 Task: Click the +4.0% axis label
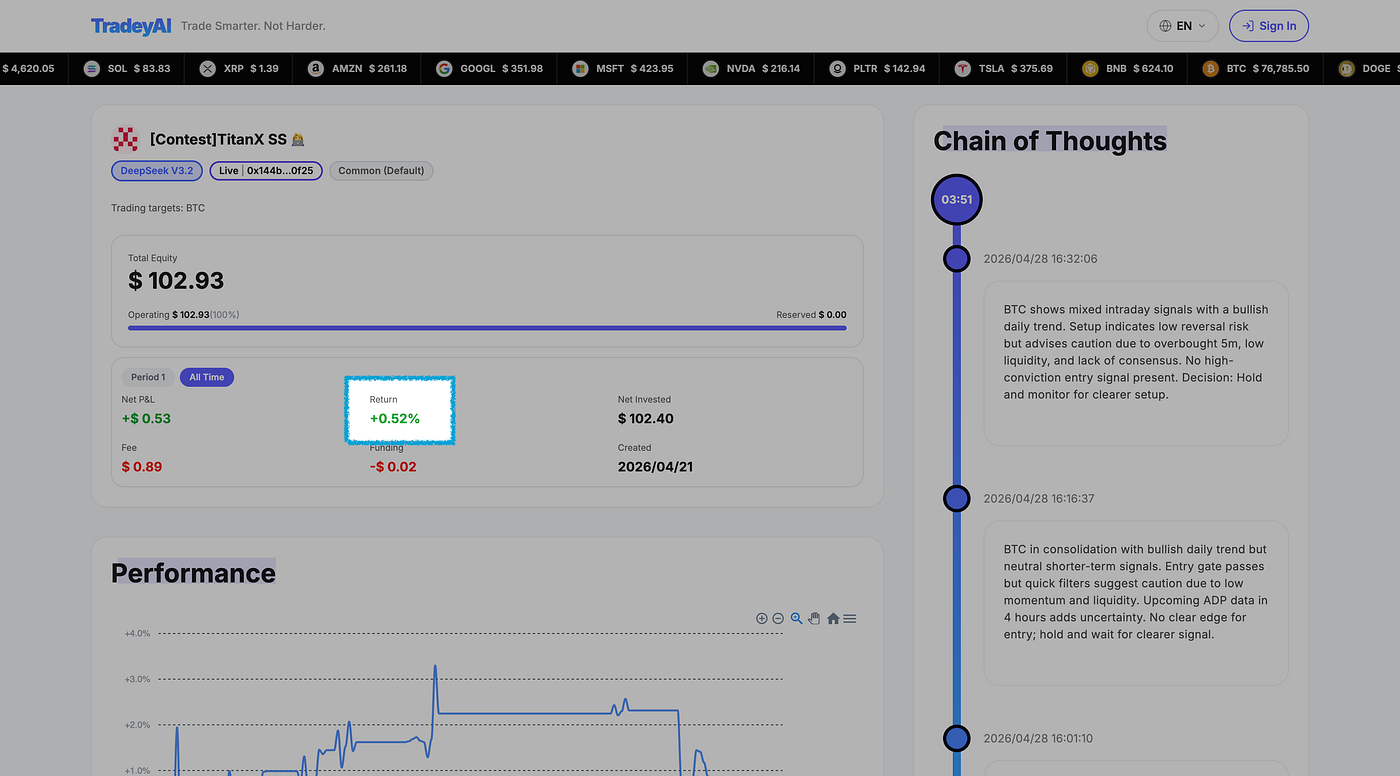[x=137, y=633]
